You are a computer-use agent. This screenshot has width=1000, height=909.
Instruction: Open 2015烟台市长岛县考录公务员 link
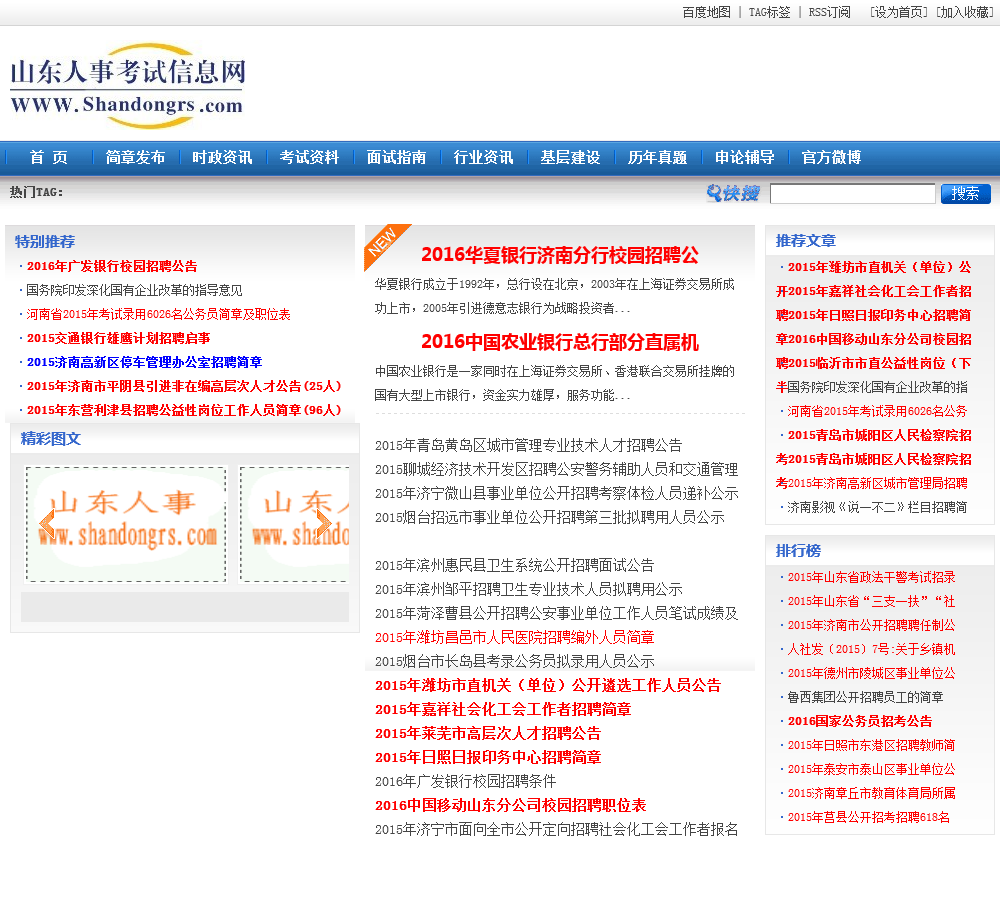[514, 661]
